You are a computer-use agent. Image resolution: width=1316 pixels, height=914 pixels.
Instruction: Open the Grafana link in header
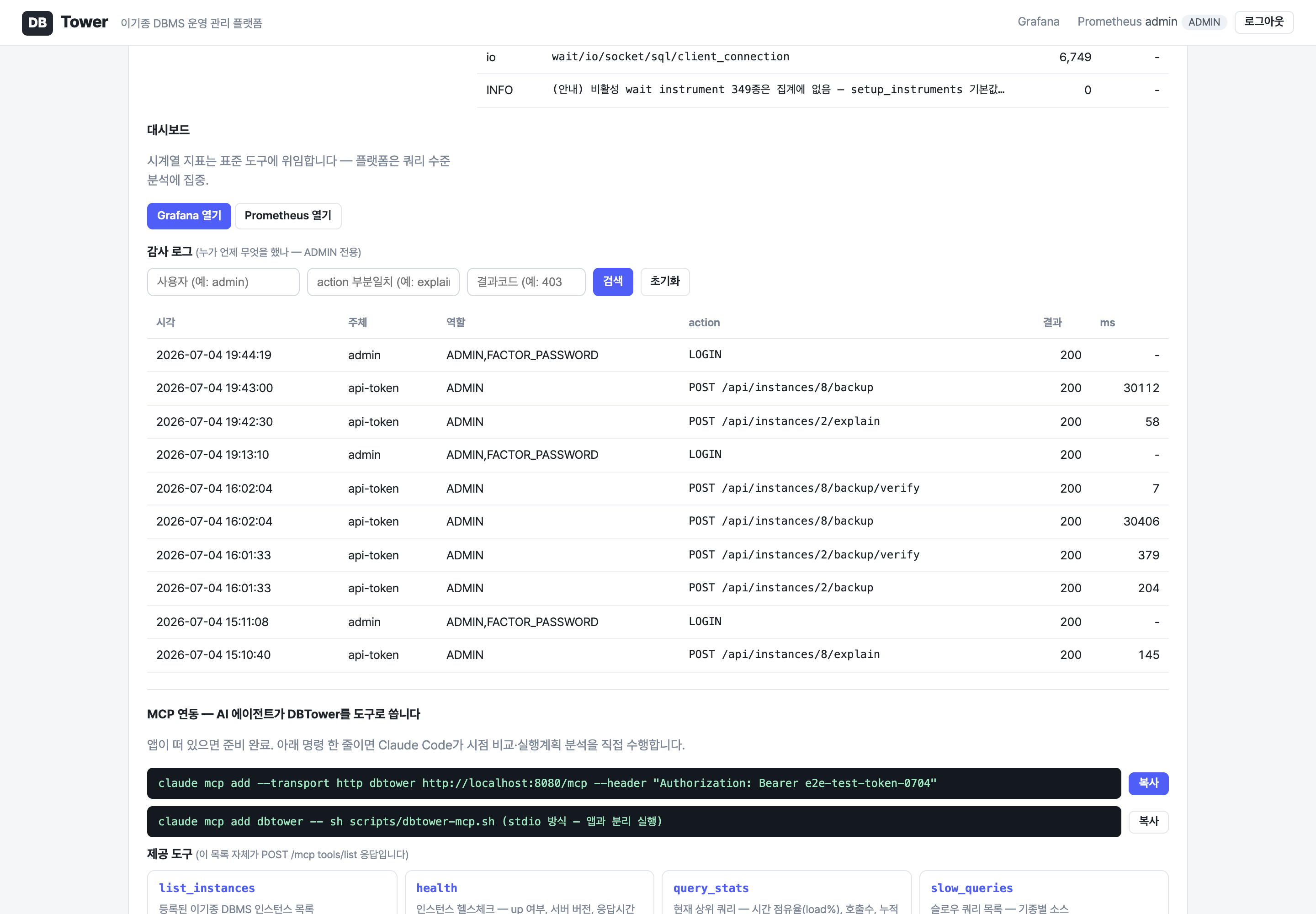click(x=1038, y=22)
